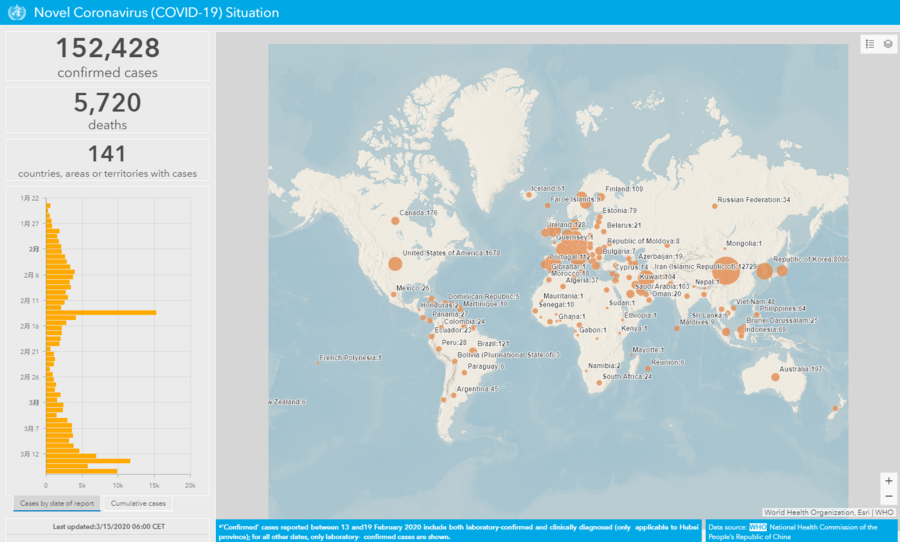Open the map legend list
Screen dimensions: 900x542
pos(870,45)
